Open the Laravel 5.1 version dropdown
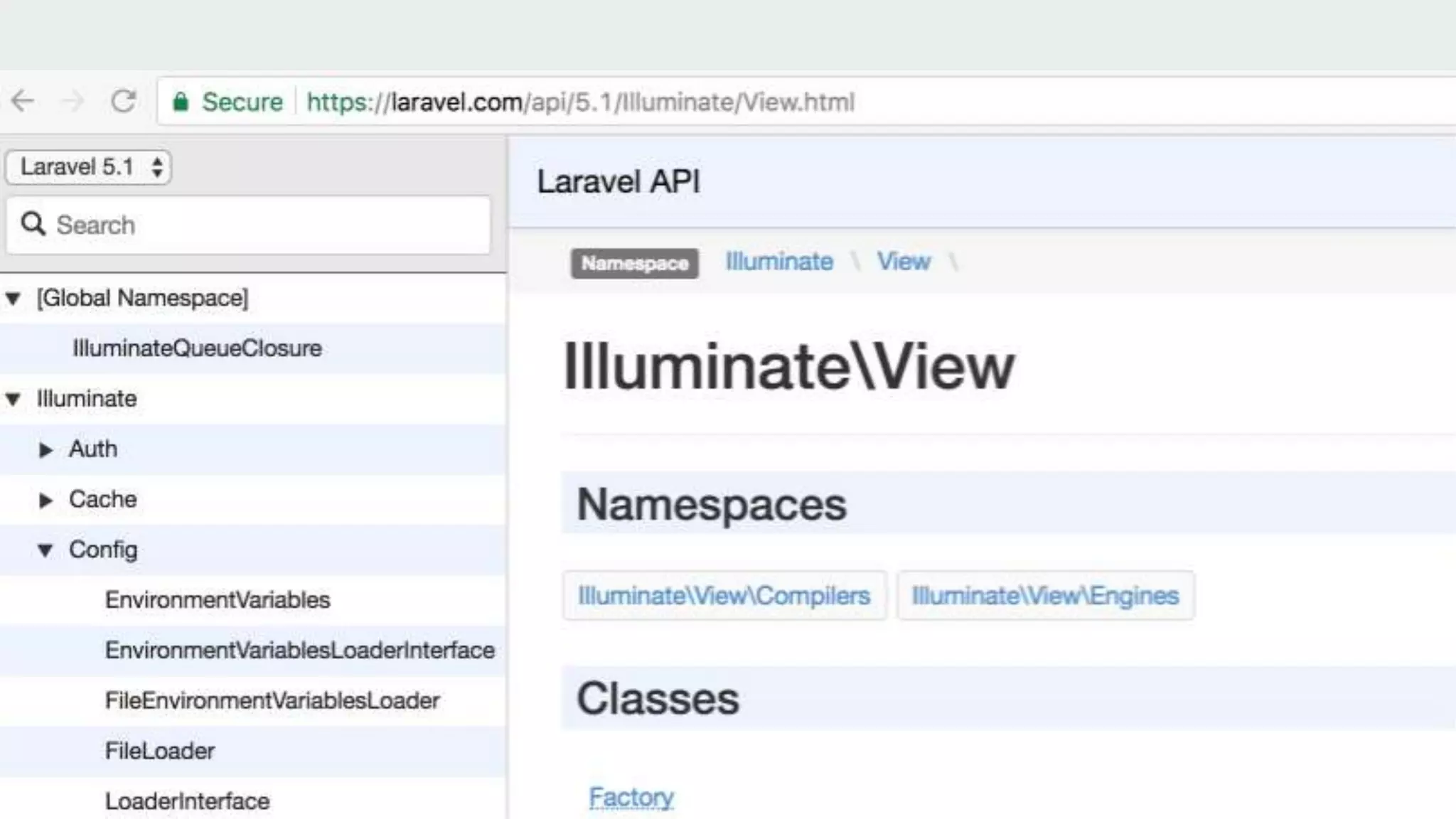The width and height of the screenshot is (1456, 819). [x=88, y=167]
